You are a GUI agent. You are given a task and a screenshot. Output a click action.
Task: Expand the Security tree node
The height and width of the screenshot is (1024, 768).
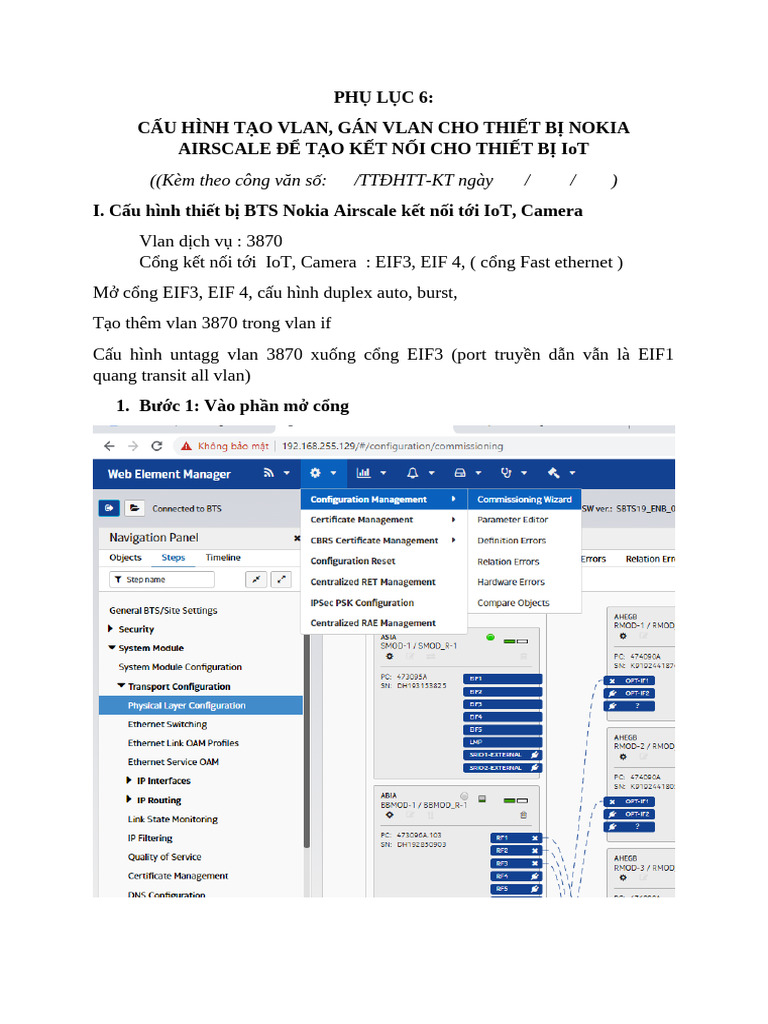pos(110,629)
